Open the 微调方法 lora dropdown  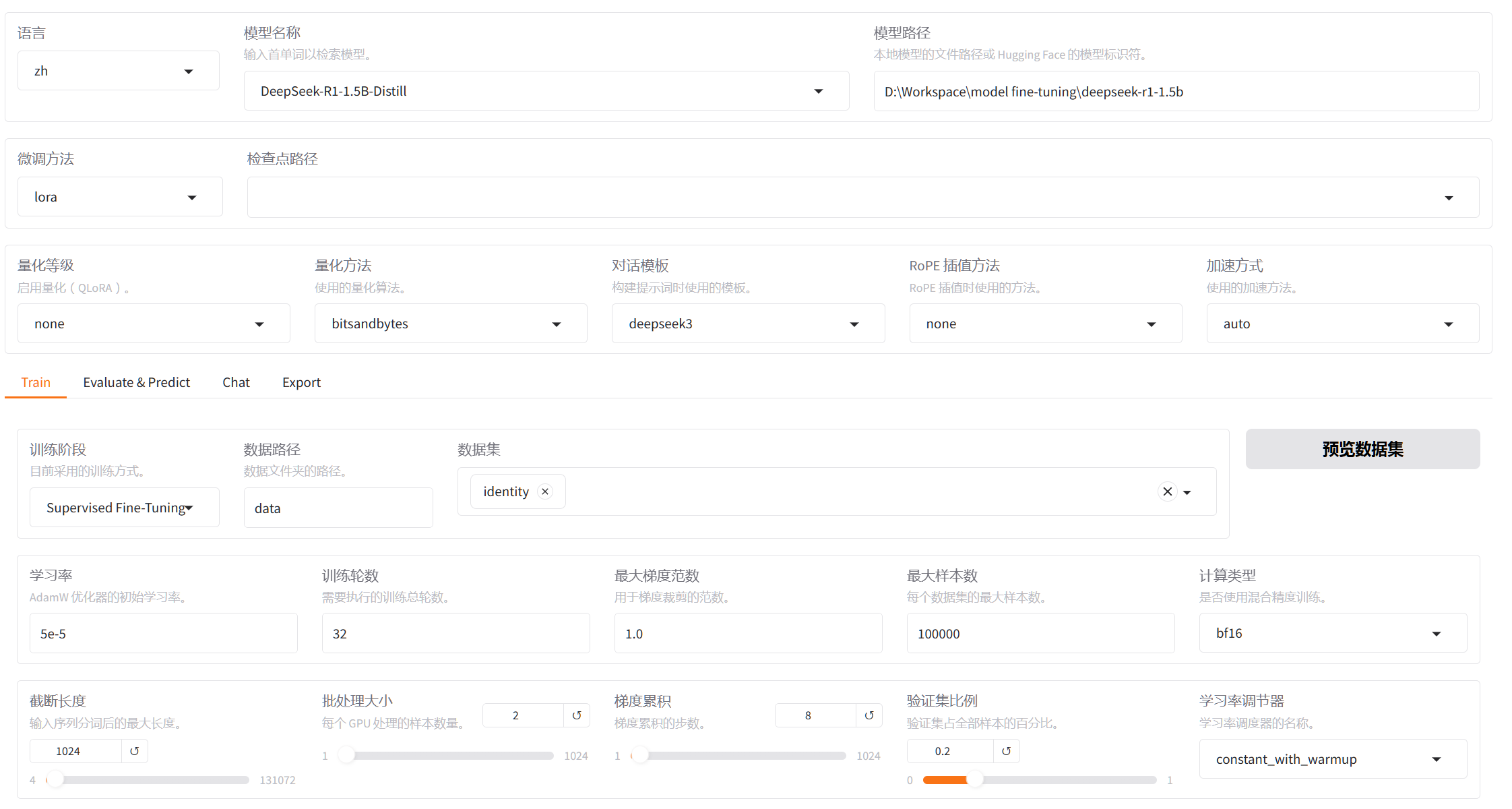tap(120, 197)
